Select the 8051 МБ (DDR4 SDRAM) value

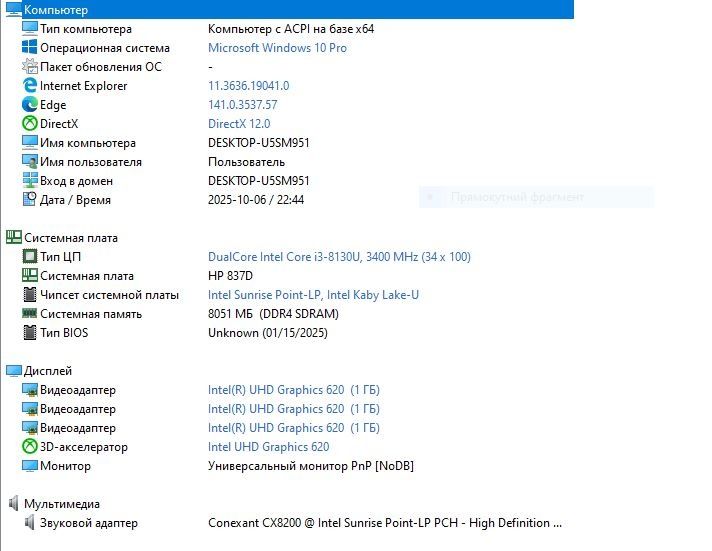pyautogui.click(x=273, y=314)
